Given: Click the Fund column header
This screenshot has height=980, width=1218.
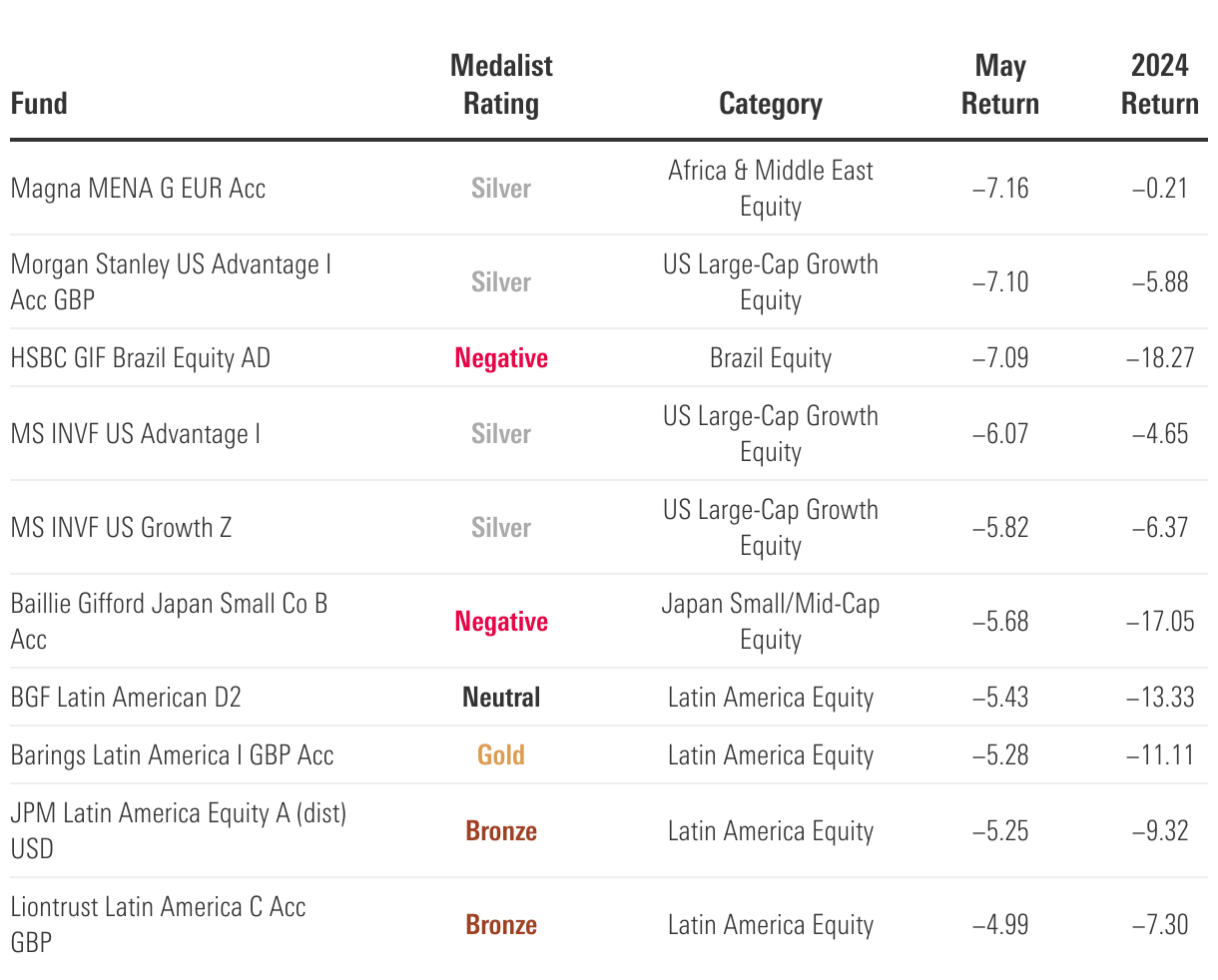Looking at the screenshot, I should 40,104.
